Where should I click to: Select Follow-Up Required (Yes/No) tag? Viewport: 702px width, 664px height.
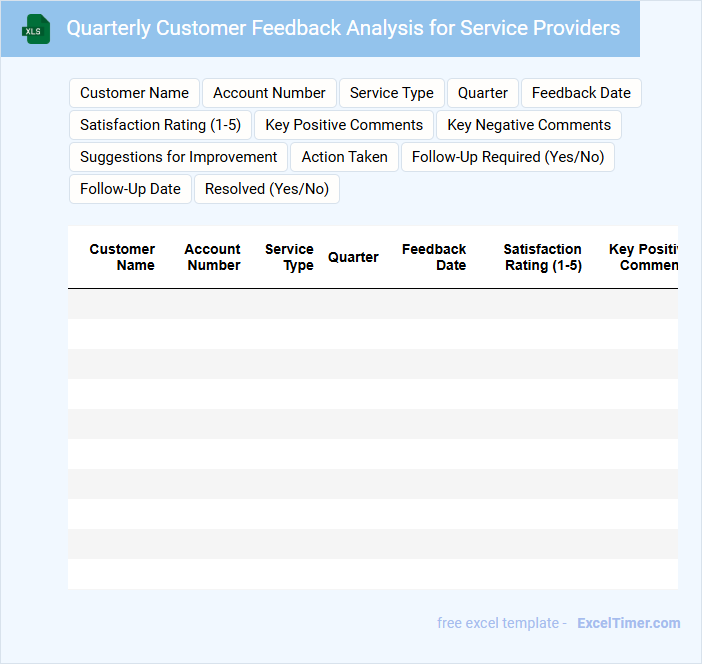(508, 157)
